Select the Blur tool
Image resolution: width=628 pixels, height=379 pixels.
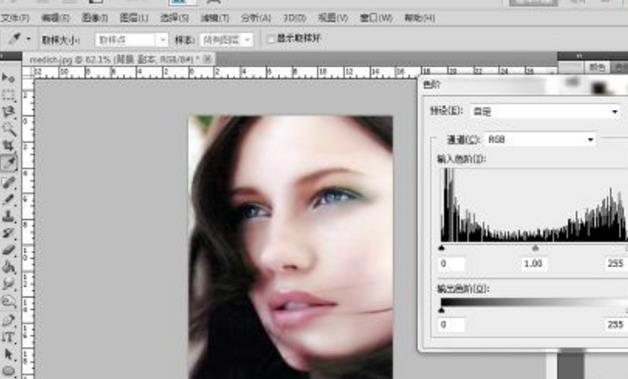pyautogui.click(x=8, y=284)
